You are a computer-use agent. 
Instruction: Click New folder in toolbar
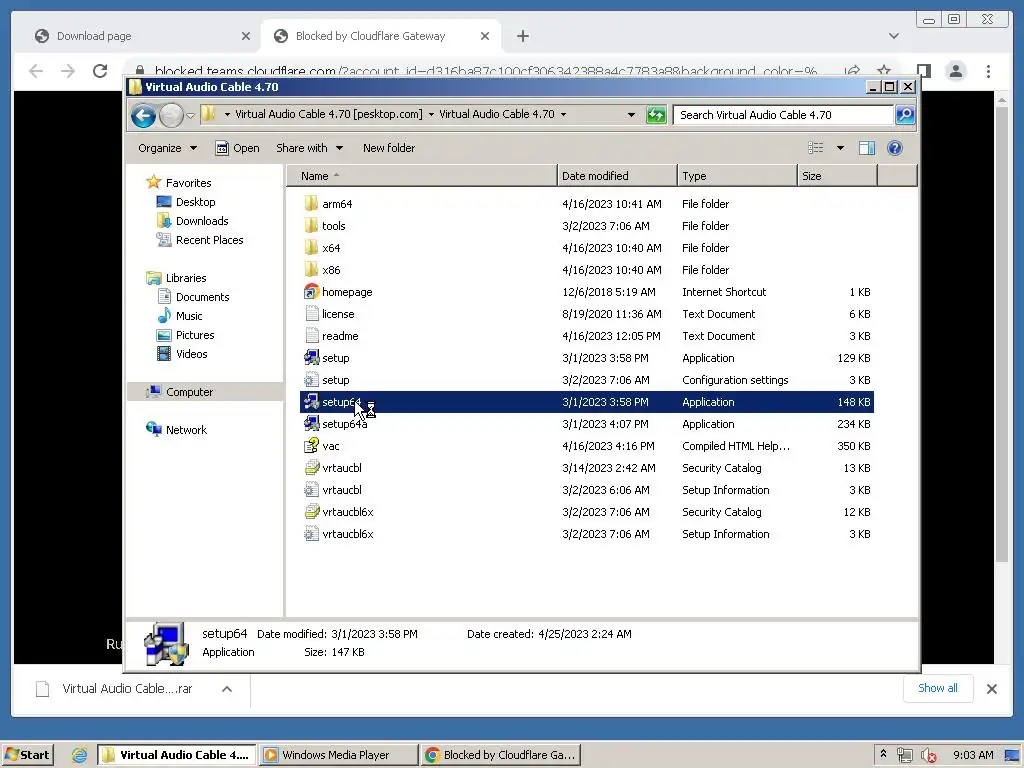[x=389, y=148]
